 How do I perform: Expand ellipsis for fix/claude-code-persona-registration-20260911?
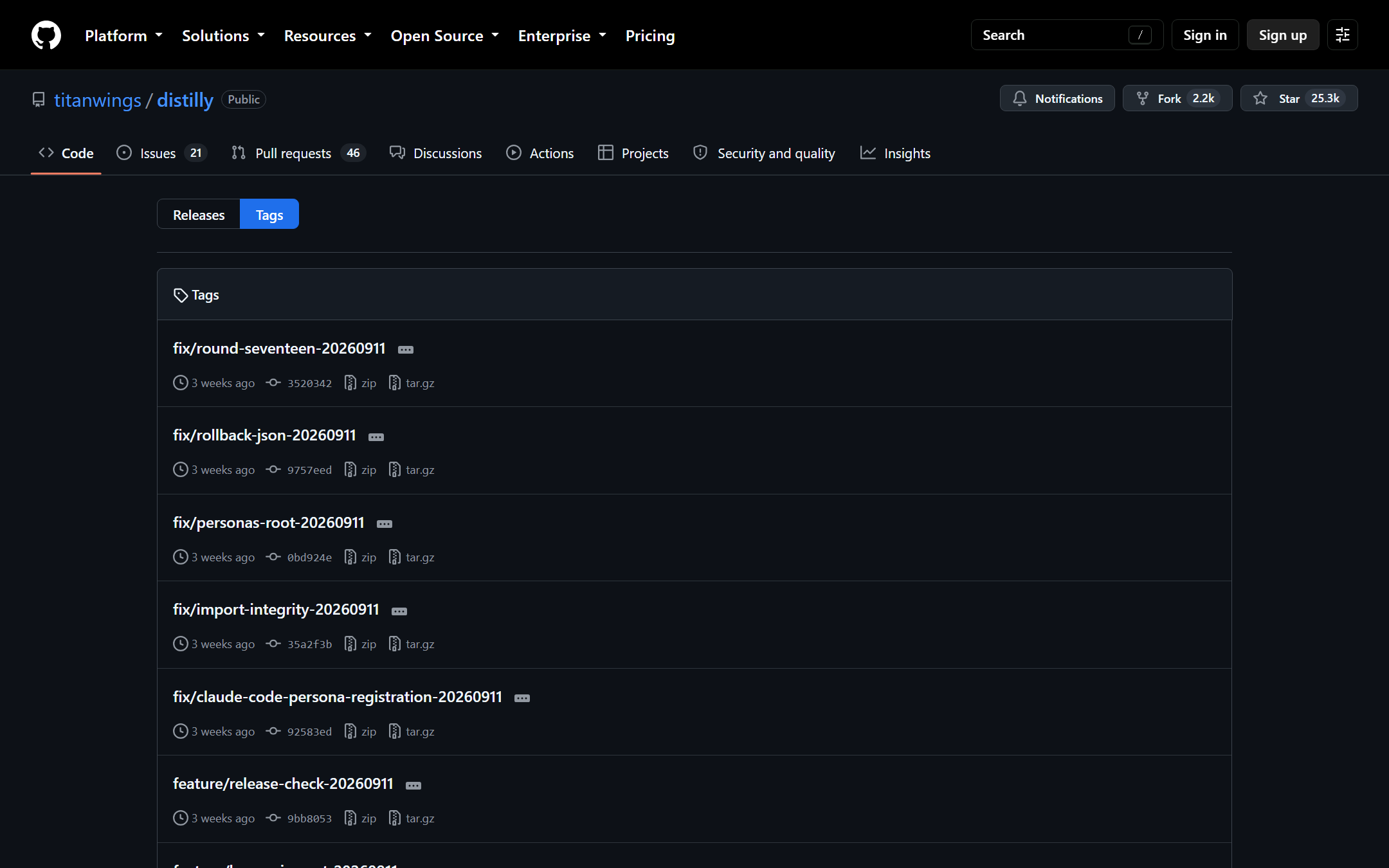522,698
